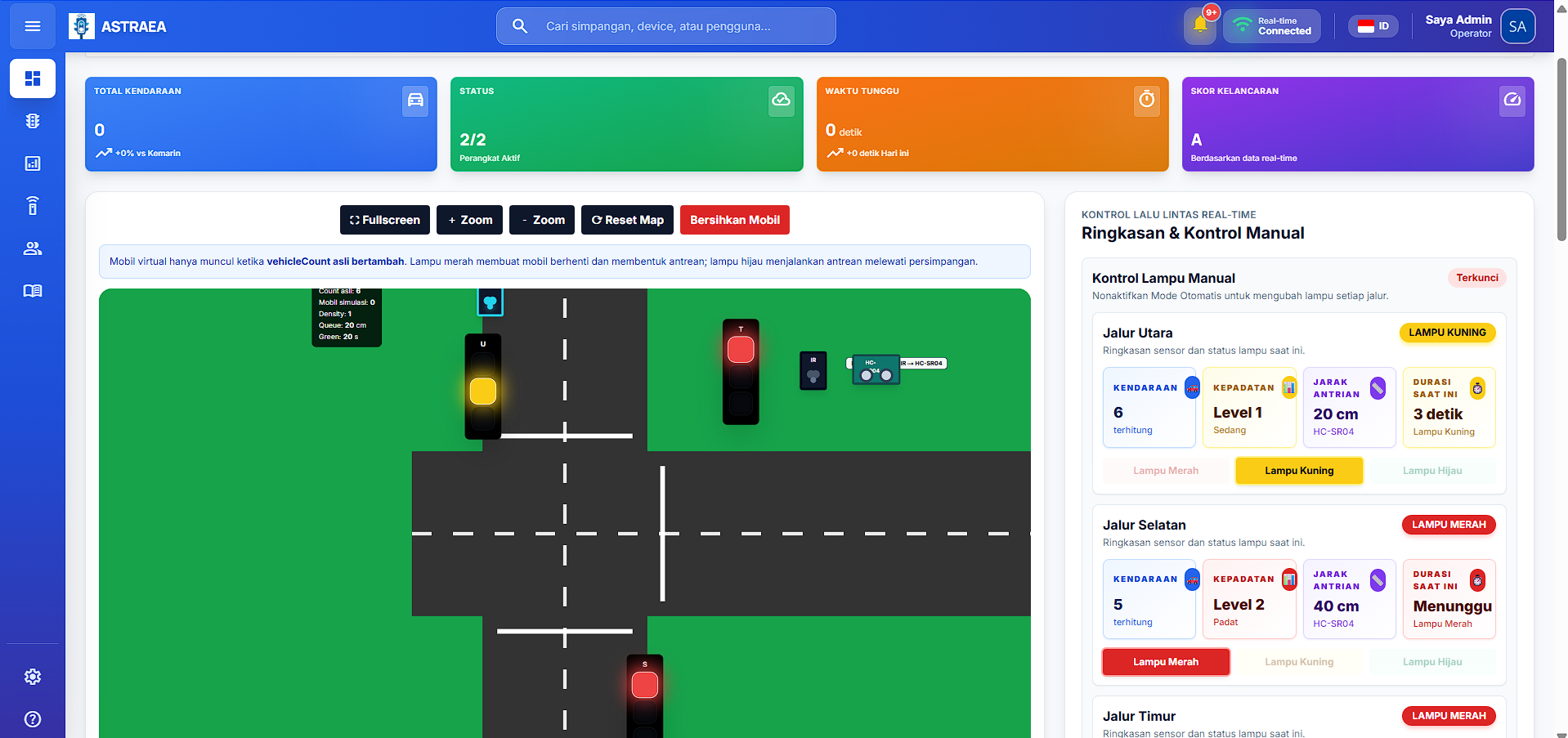Screen dimensions: 1568x738
Task: Zoom out the map with - Zoom
Action: pos(542,220)
